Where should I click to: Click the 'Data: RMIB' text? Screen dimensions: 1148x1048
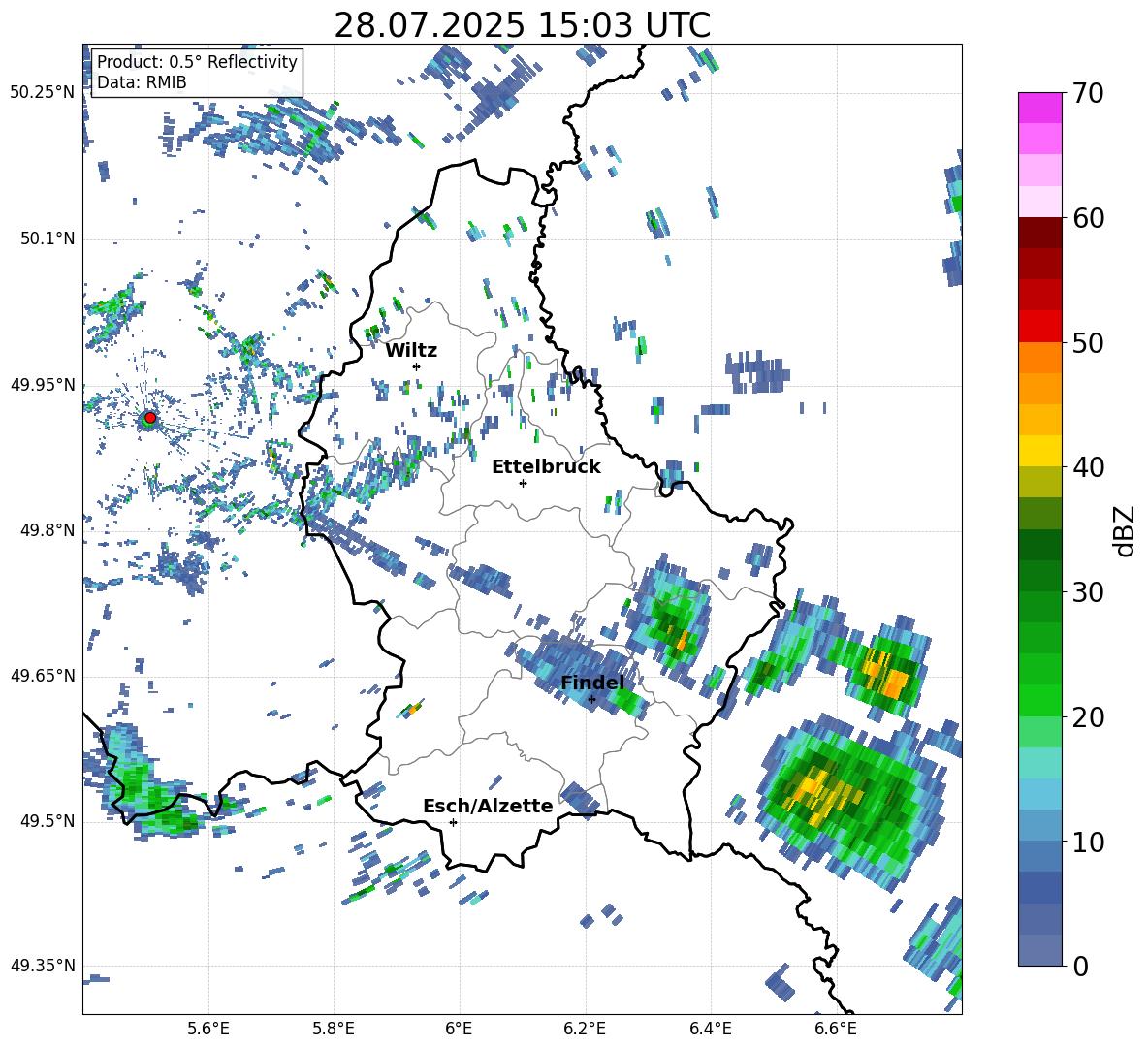[x=142, y=82]
